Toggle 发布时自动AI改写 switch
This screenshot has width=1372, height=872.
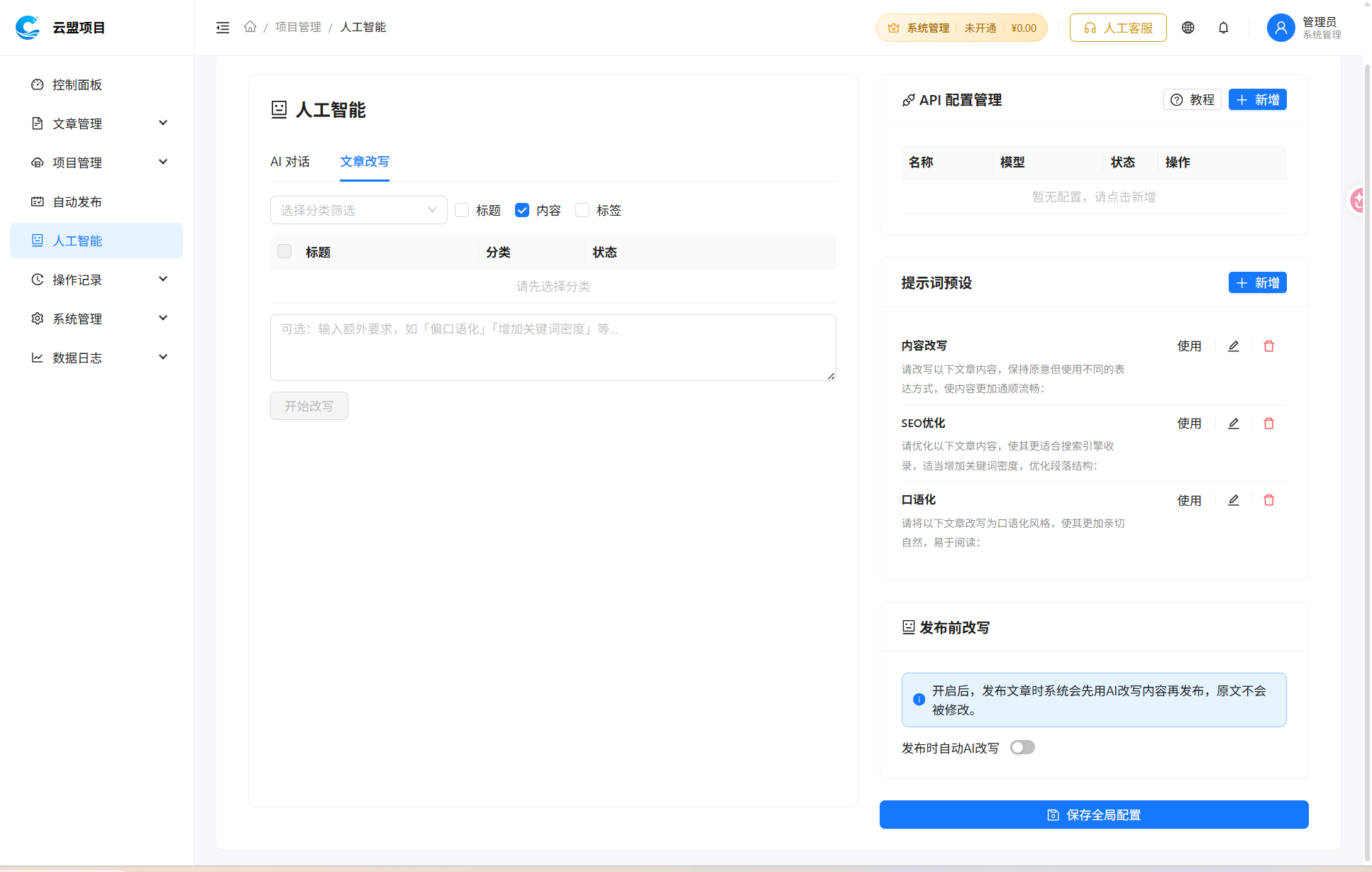1022,747
